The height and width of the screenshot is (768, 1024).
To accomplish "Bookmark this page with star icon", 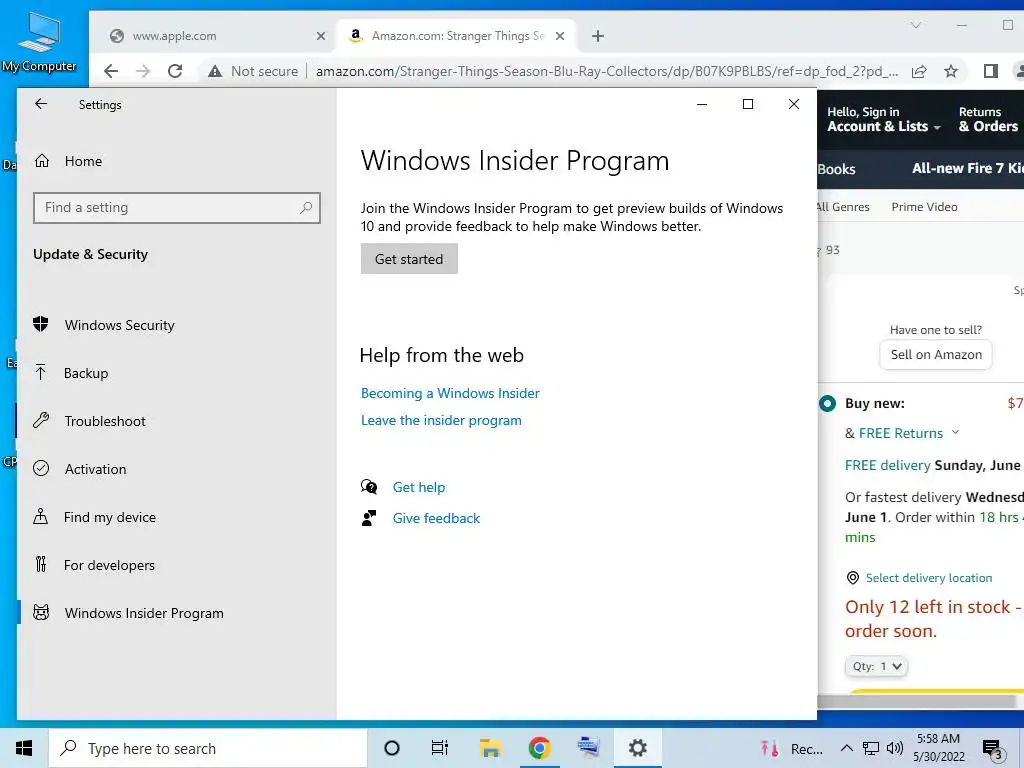I will tap(951, 71).
